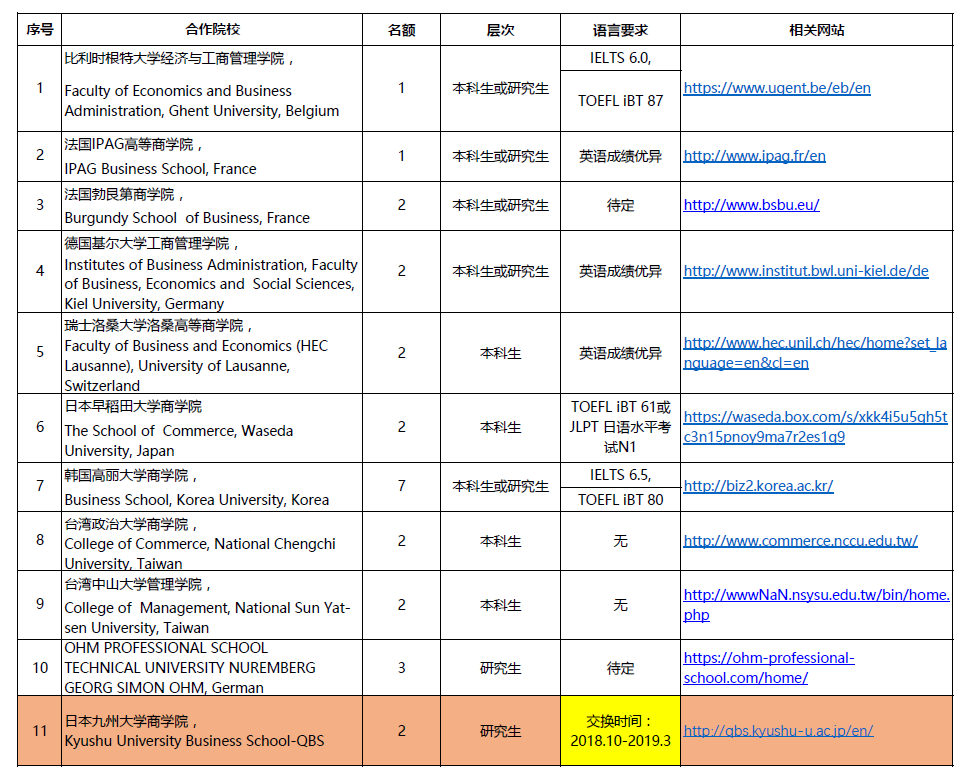968x779 pixels.
Task: Click the National Chengchi University cell
Action: [212, 541]
